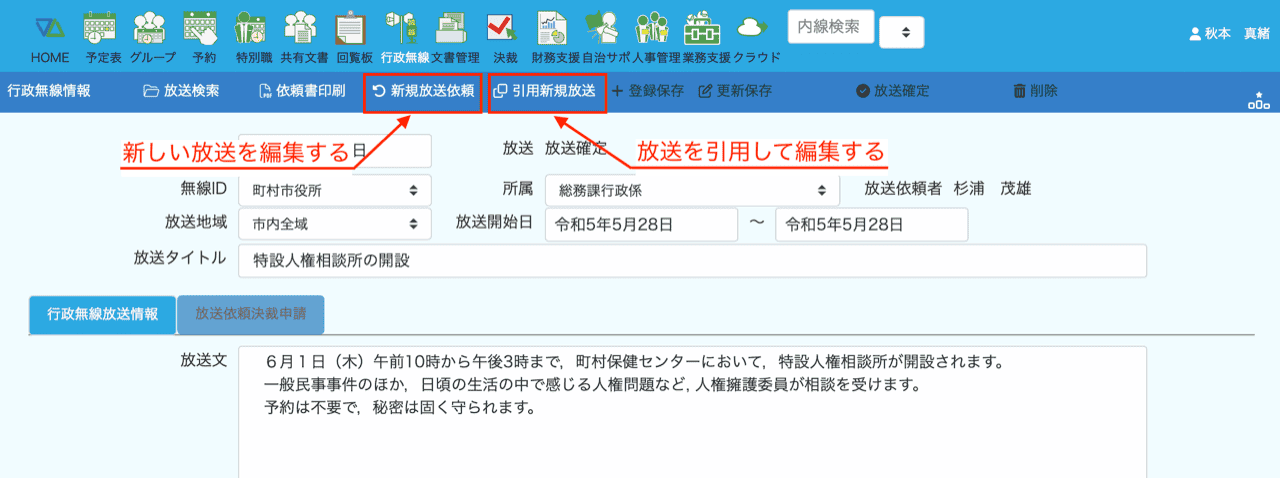Switch to the 行政無線放送情報 tab
The height and width of the screenshot is (478, 1280).
click(103, 314)
